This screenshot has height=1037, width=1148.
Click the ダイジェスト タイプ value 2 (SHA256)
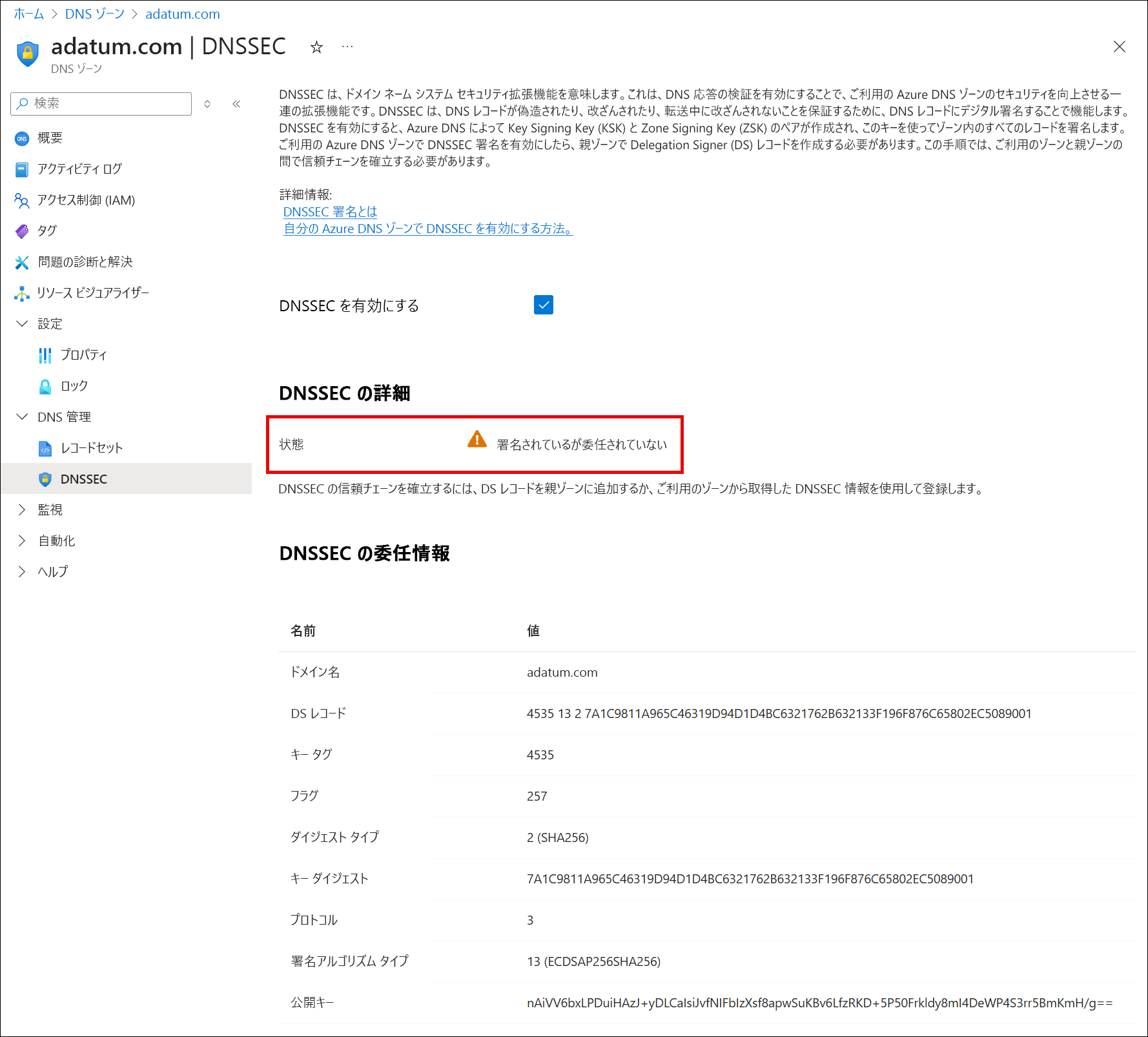[558, 837]
